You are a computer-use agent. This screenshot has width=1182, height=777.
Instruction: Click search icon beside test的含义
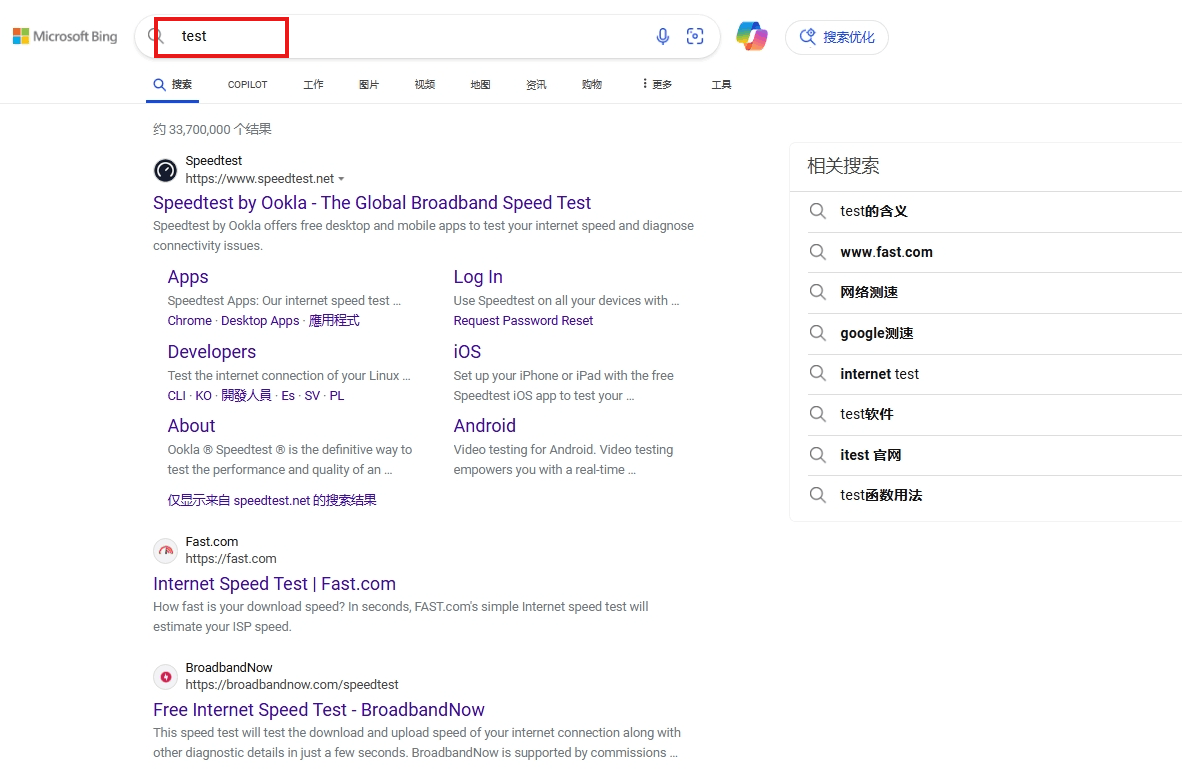[x=818, y=211]
